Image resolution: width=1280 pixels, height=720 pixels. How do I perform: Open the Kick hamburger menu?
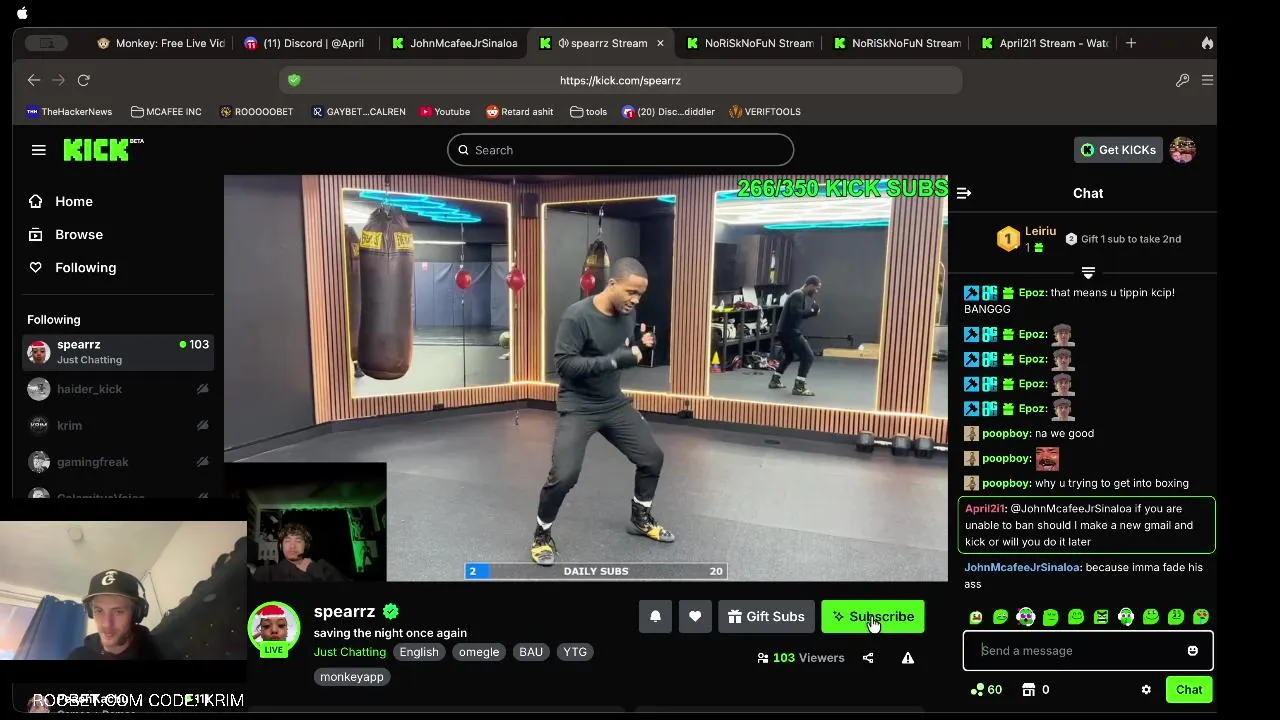tap(39, 150)
